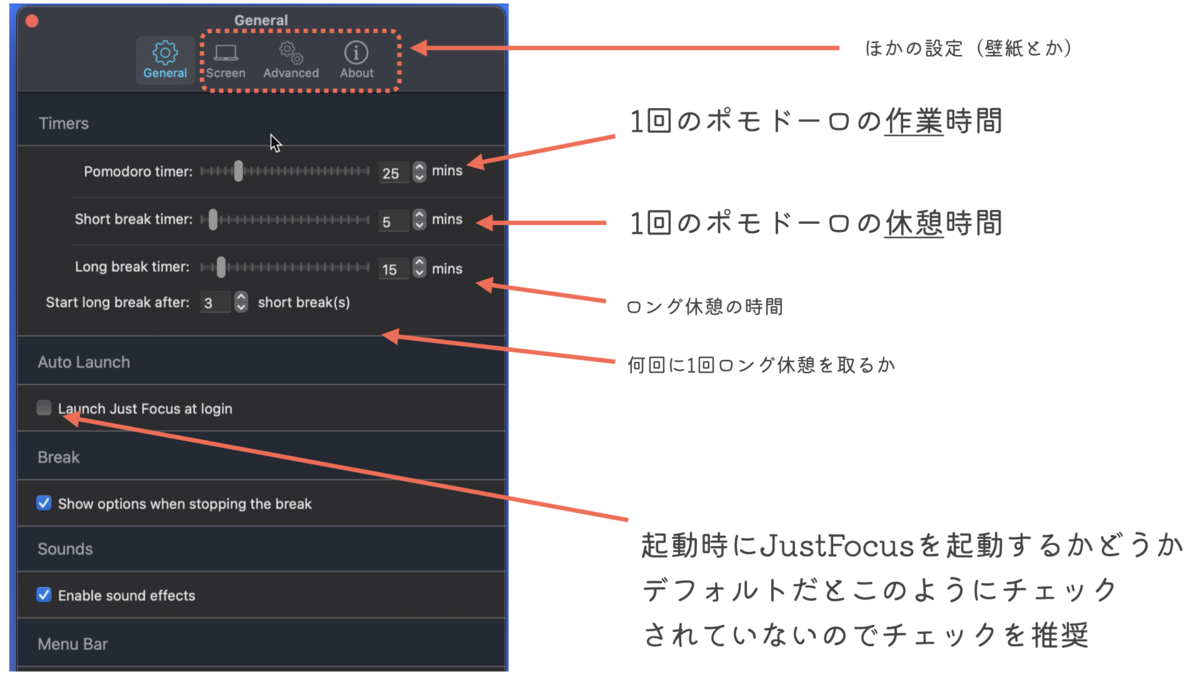Click the Long break timer slider knob
Viewport: 1200px width, 675px height.
[x=221, y=267]
